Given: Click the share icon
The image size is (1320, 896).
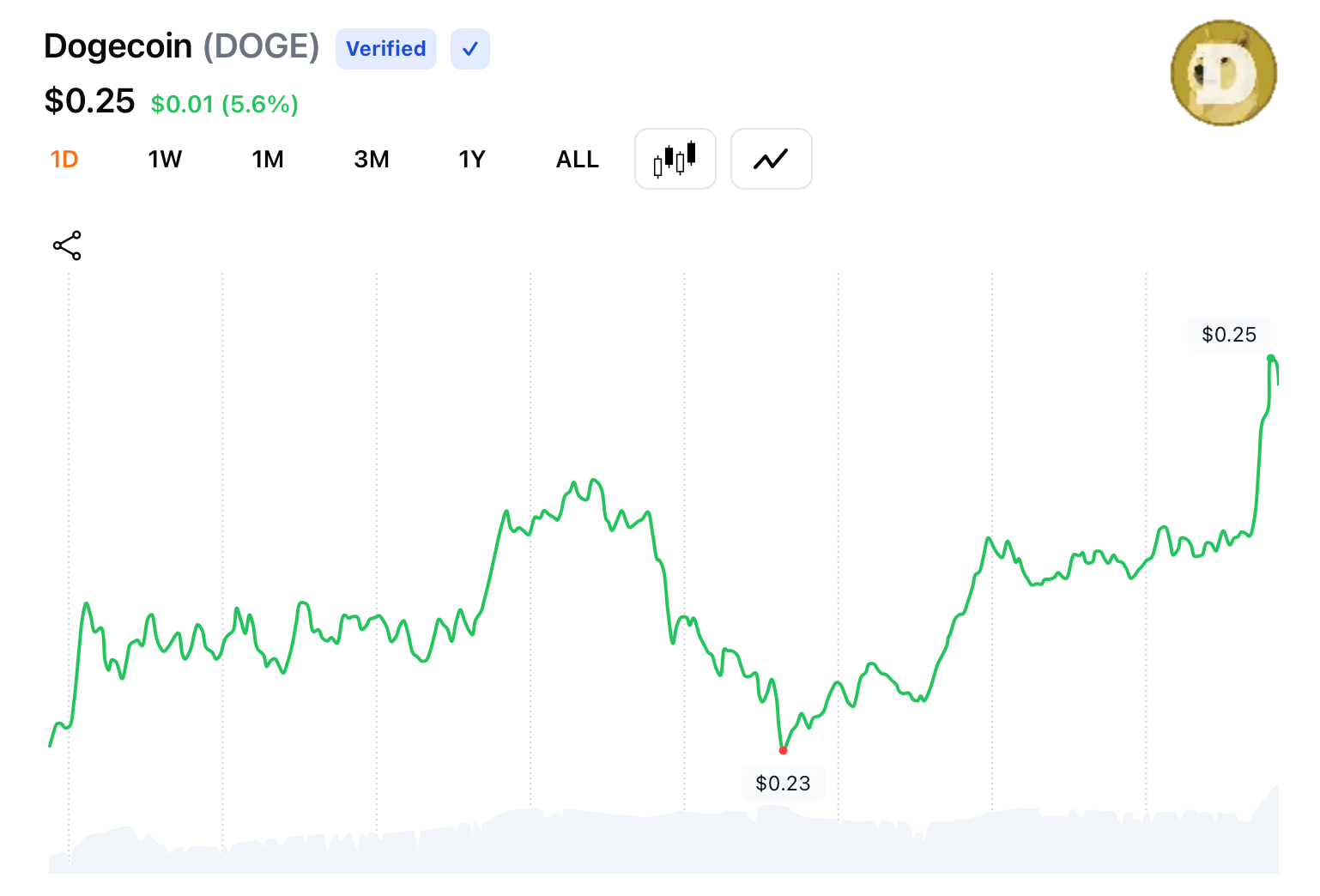Looking at the screenshot, I should tap(67, 245).
